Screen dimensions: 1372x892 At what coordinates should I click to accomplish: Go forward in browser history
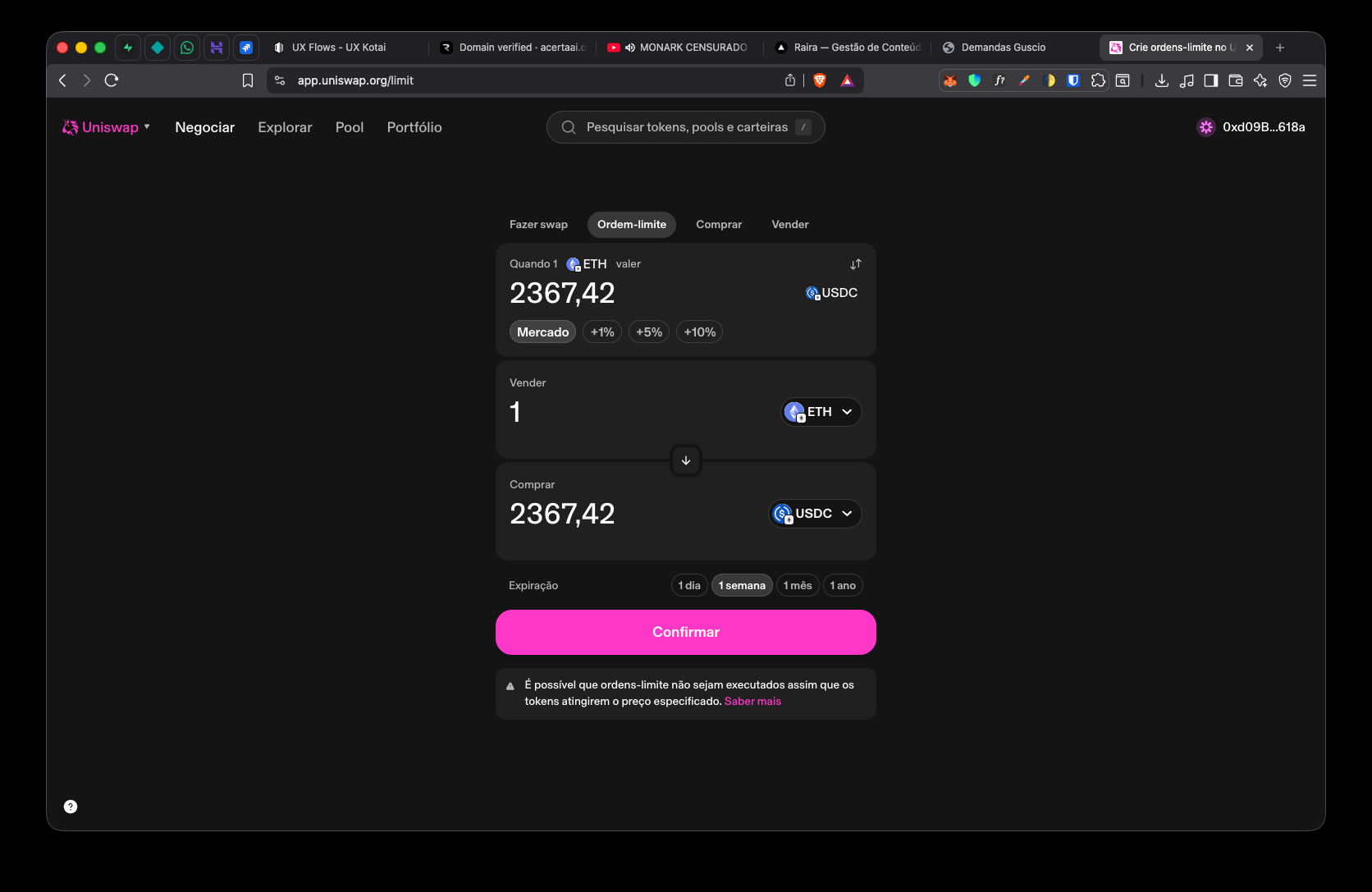[87, 80]
